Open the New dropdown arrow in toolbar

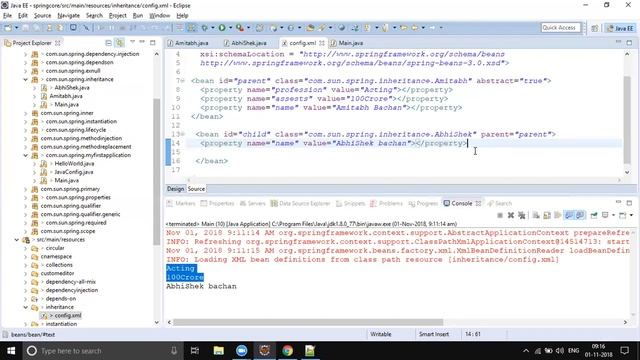(16, 28)
